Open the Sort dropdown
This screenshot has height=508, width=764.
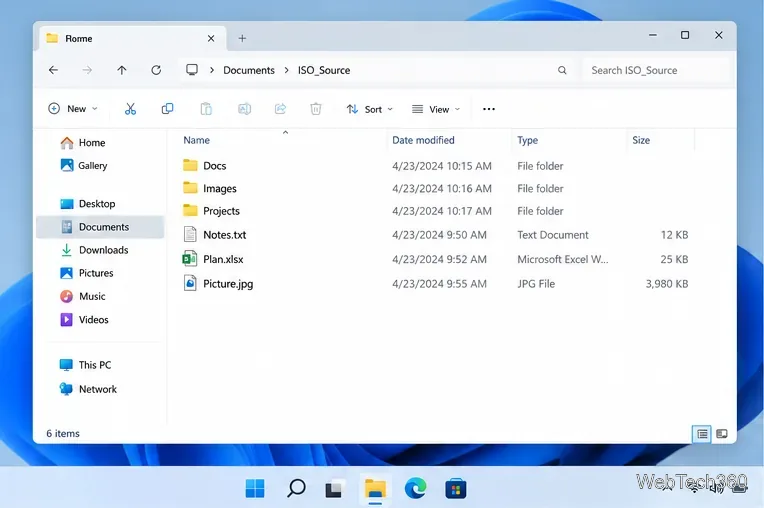(369, 109)
